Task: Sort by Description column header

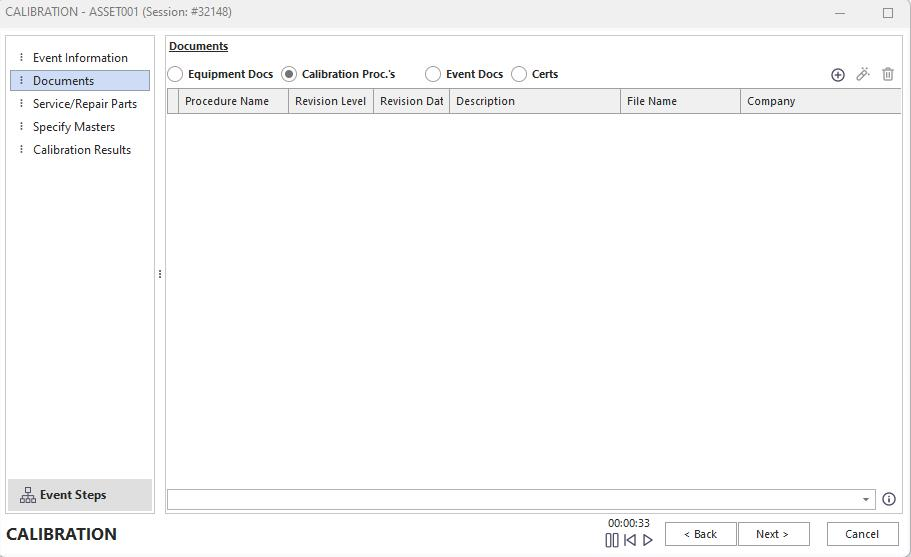Action: pos(535,101)
